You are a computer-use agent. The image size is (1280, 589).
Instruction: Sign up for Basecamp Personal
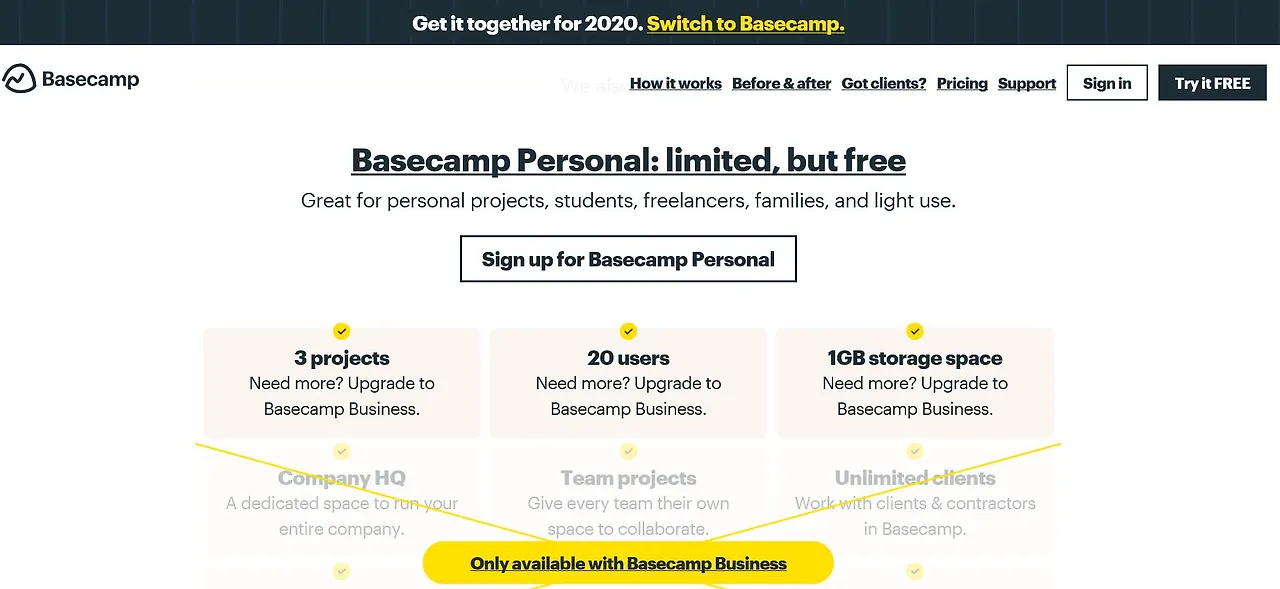click(628, 259)
